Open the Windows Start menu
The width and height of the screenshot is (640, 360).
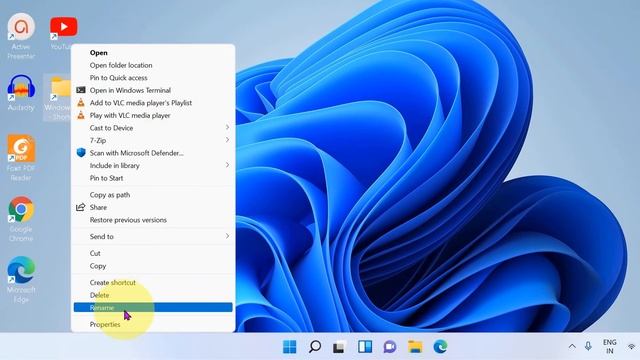(x=289, y=347)
